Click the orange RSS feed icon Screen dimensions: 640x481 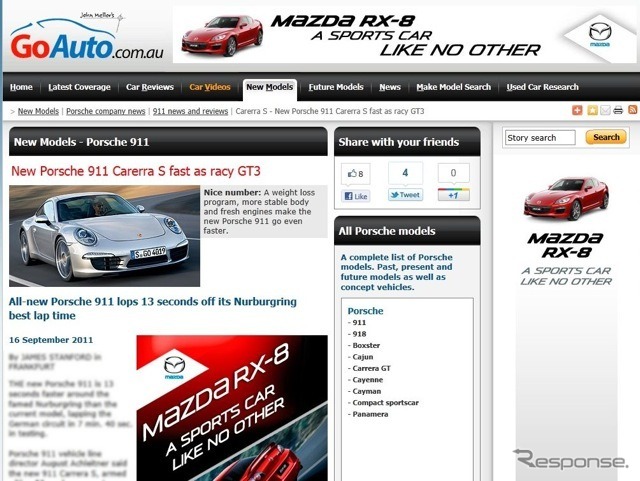pyautogui.click(x=632, y=110)
